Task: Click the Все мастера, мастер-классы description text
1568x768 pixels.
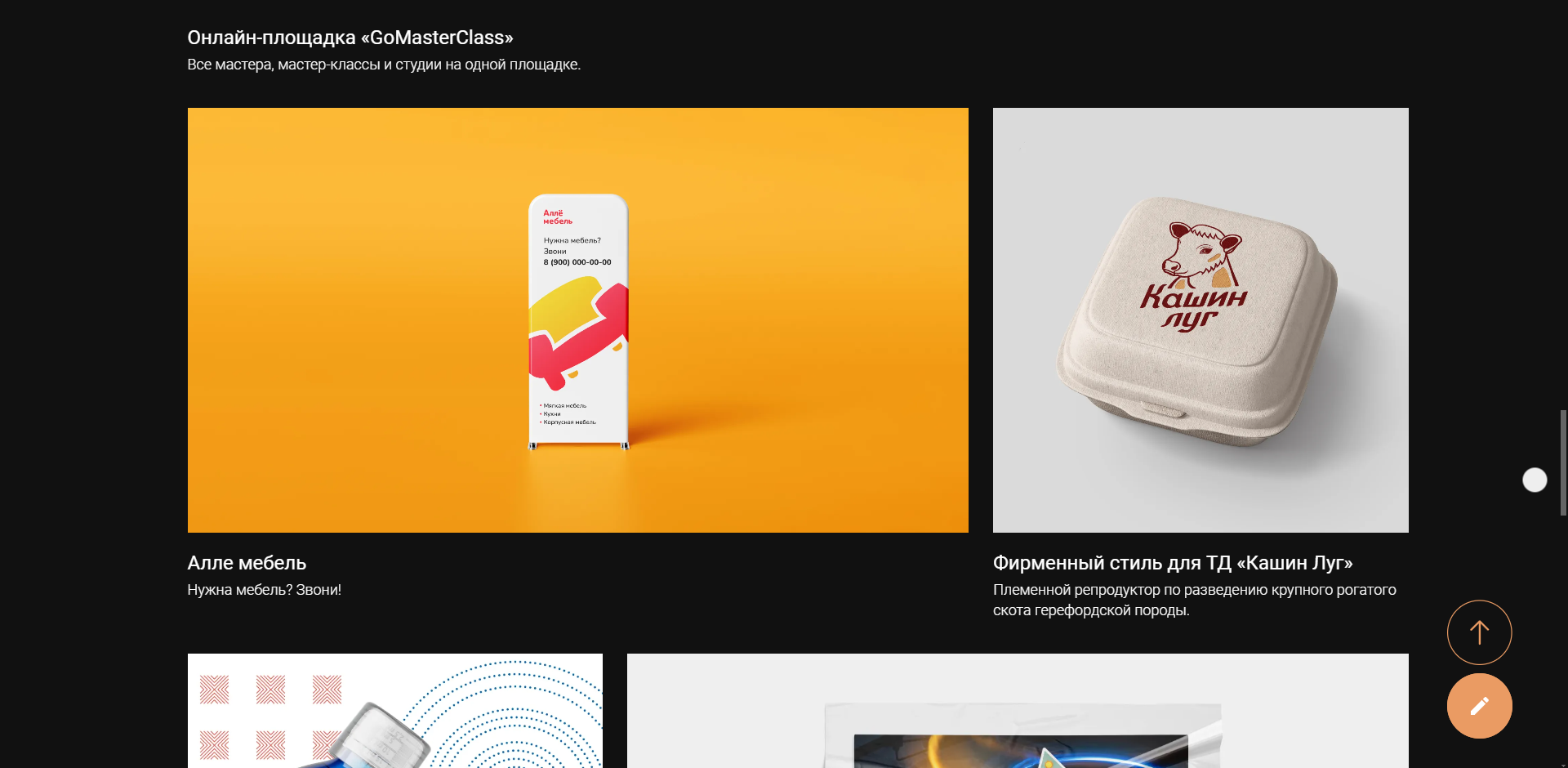Action: (x=384, y=65)
